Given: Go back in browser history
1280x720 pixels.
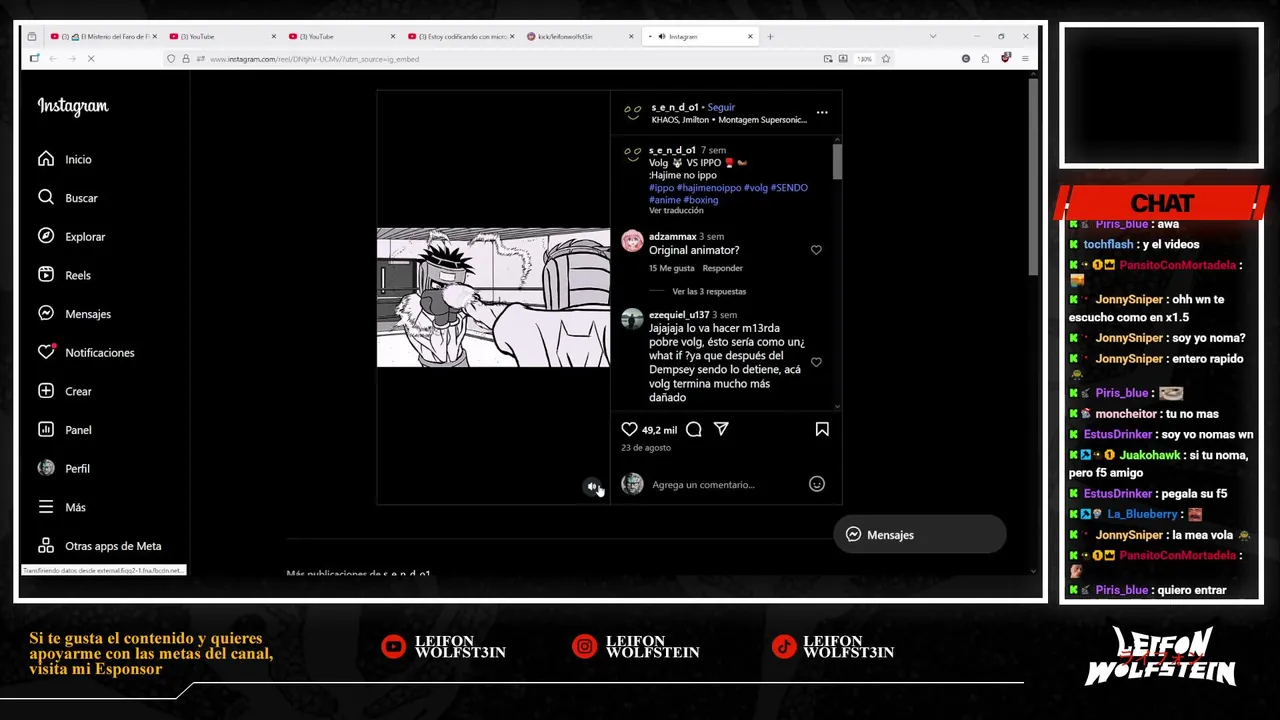Looking at the screenshot, I should (53, 59).
